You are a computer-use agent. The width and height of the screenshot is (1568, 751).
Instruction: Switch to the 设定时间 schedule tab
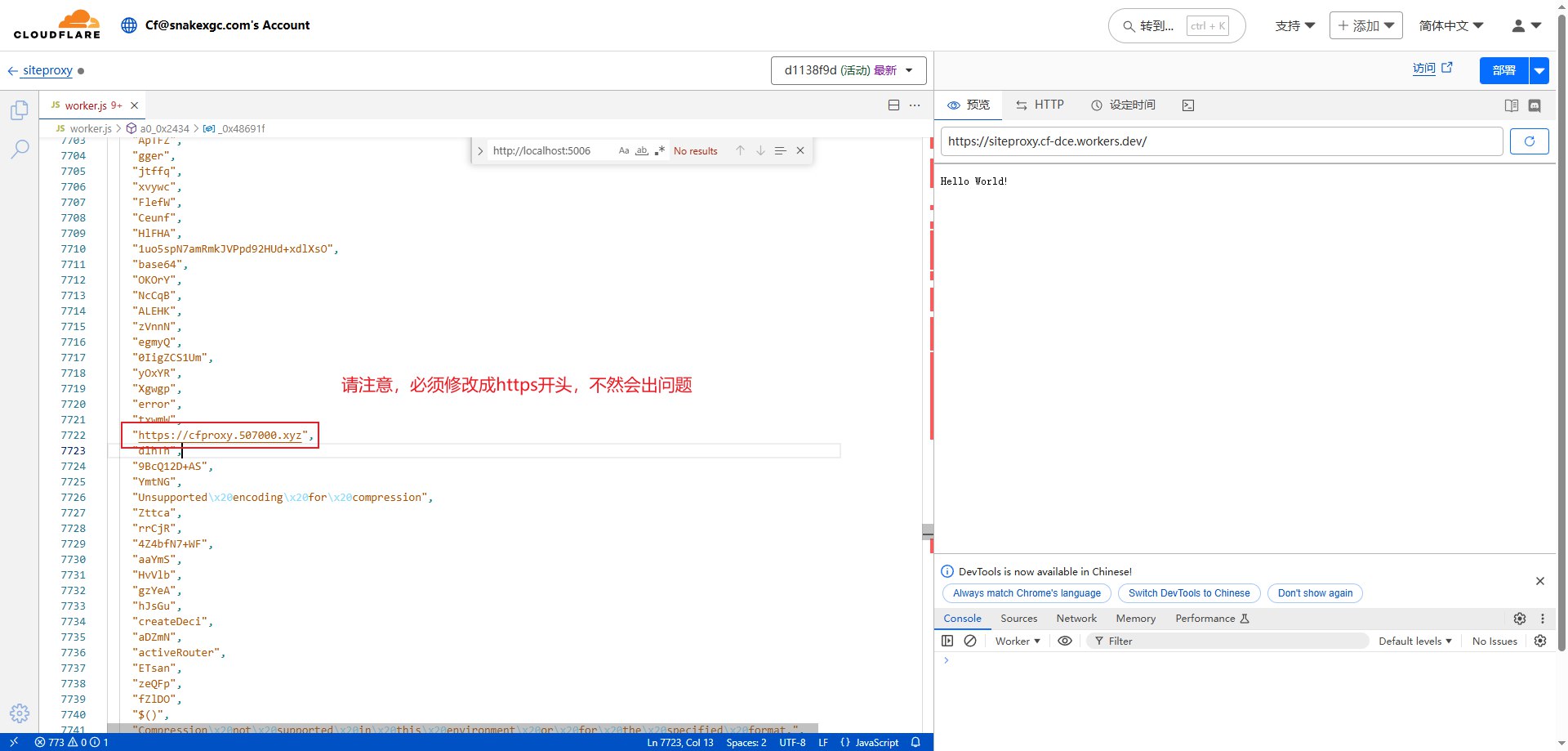[x=1123, y=105]
